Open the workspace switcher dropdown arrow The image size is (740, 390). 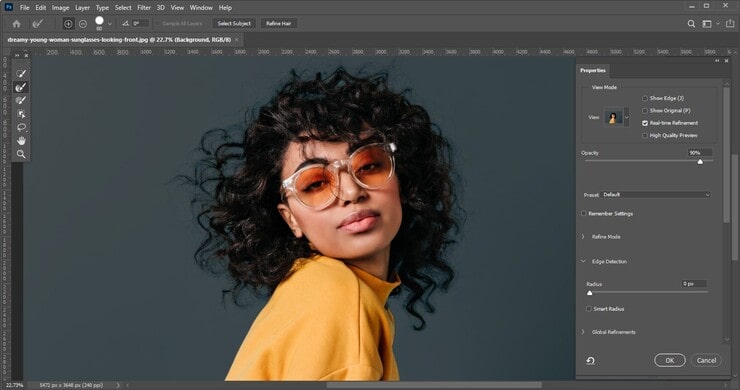coord(718,24)
